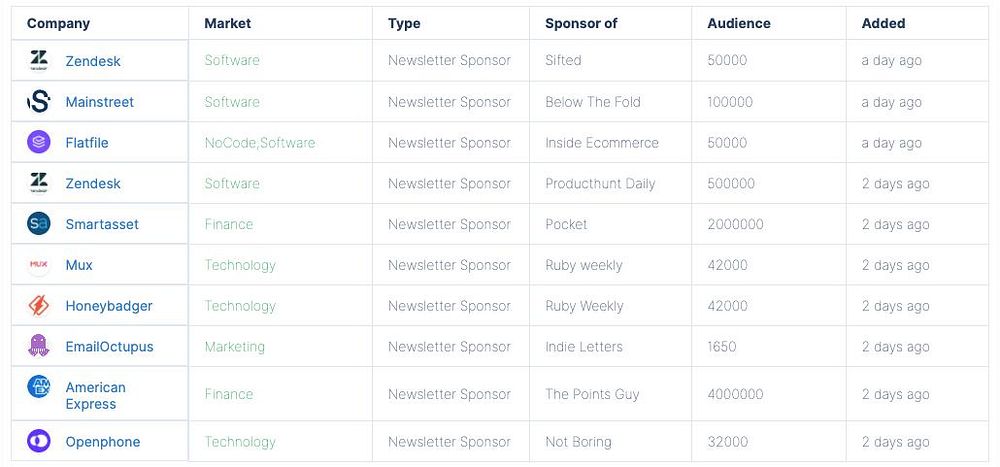Sort by the Company column header
Image resolution: width=1000 pixels, height=467 pixels.
(x=58, y=23)
